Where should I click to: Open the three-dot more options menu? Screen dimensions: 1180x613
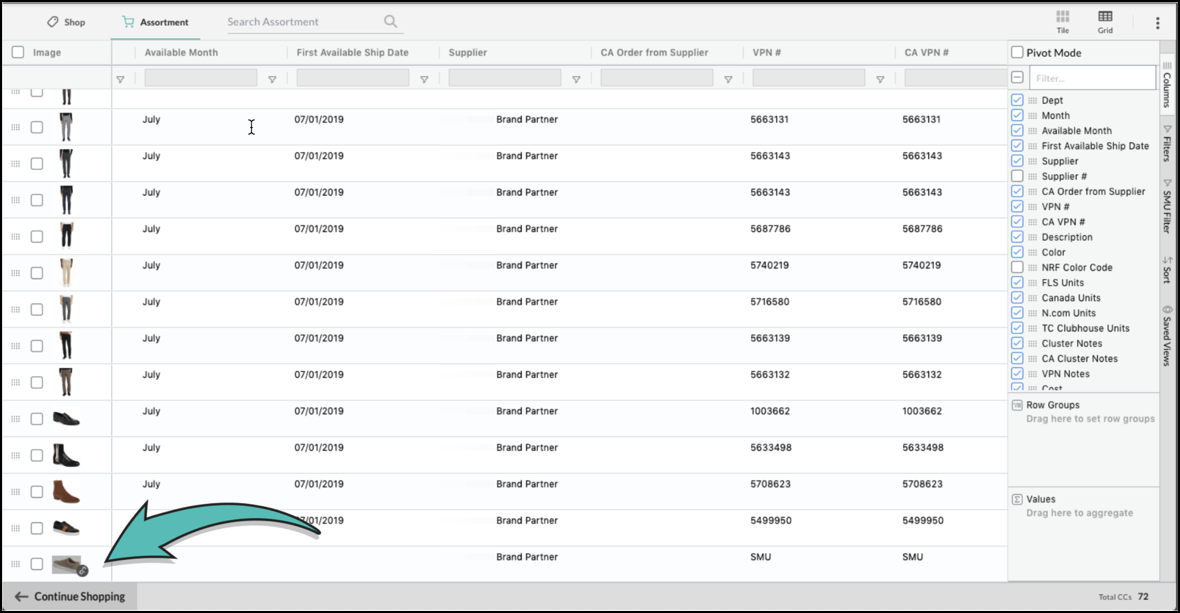click(1158, 23)
